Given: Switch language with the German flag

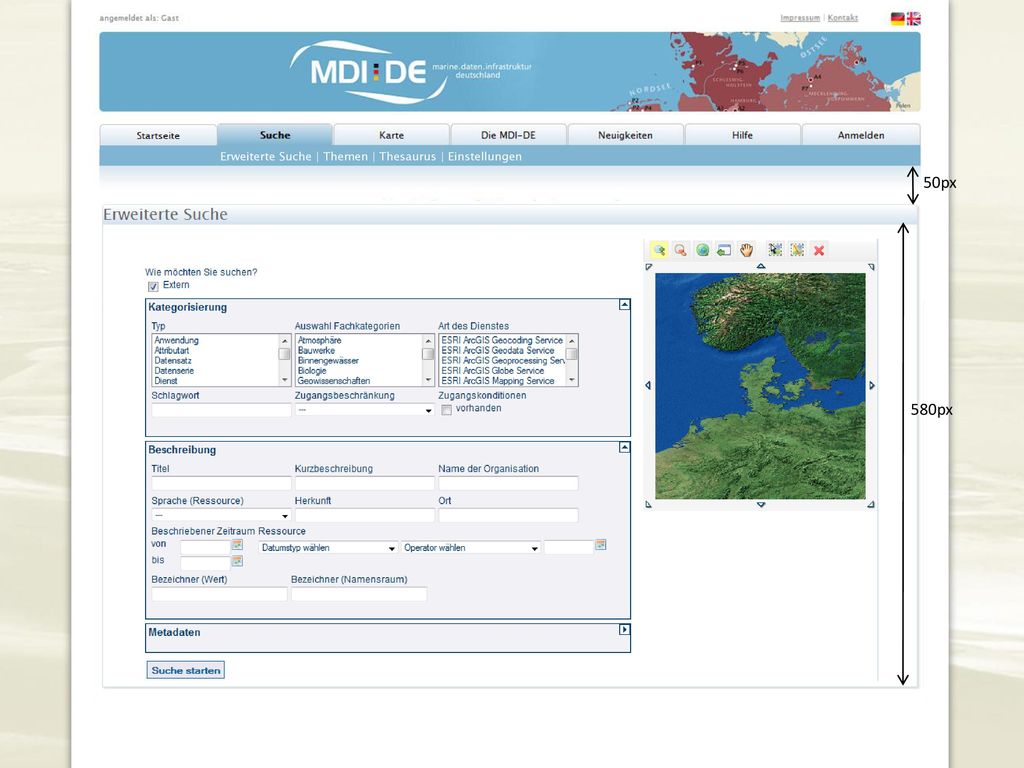Looking at the screenshot, I should pyautogui.click(x=898, y=18).
